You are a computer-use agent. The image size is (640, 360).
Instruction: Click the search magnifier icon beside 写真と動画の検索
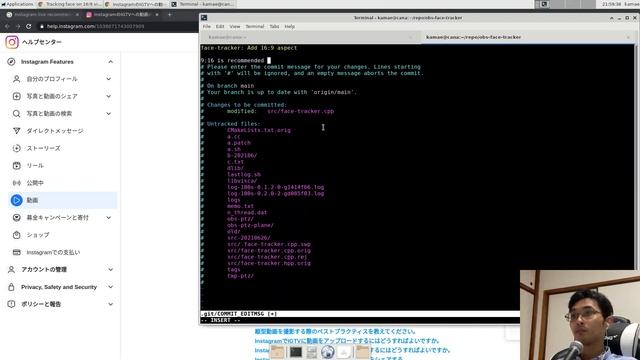click(17, 113)
